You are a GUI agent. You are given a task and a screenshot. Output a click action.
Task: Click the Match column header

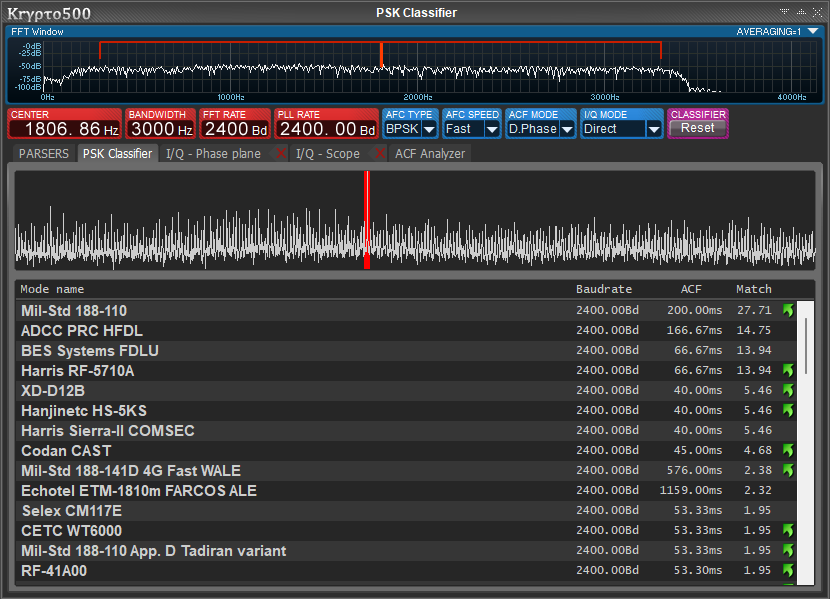754,289
